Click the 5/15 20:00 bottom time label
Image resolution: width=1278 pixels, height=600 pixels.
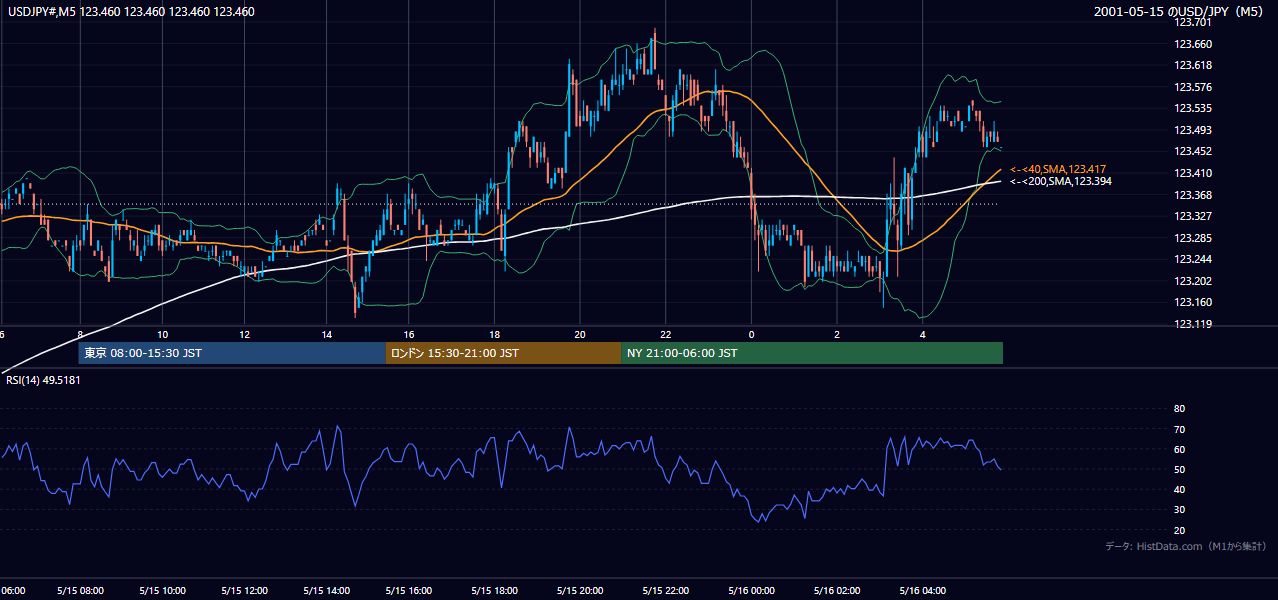[x=579, y=591]
